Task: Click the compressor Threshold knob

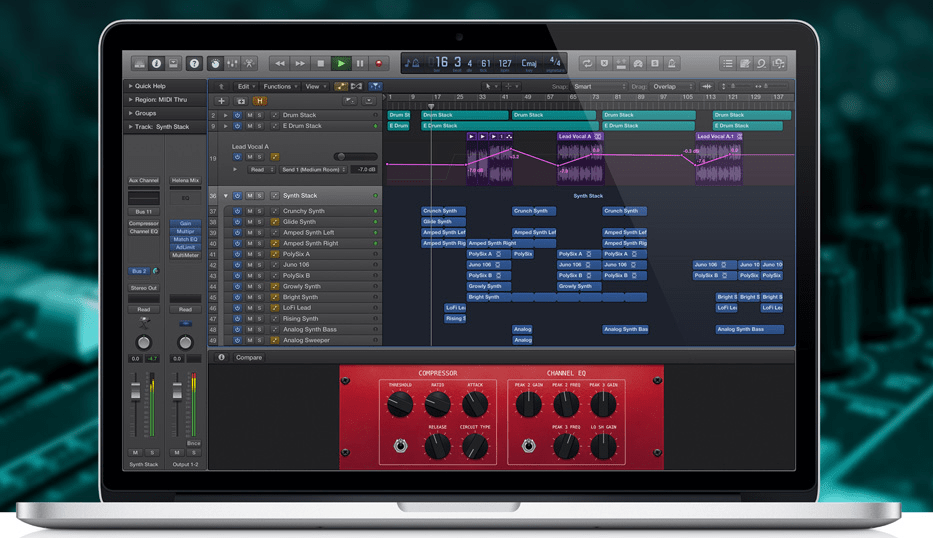Action: pos(399,404)
